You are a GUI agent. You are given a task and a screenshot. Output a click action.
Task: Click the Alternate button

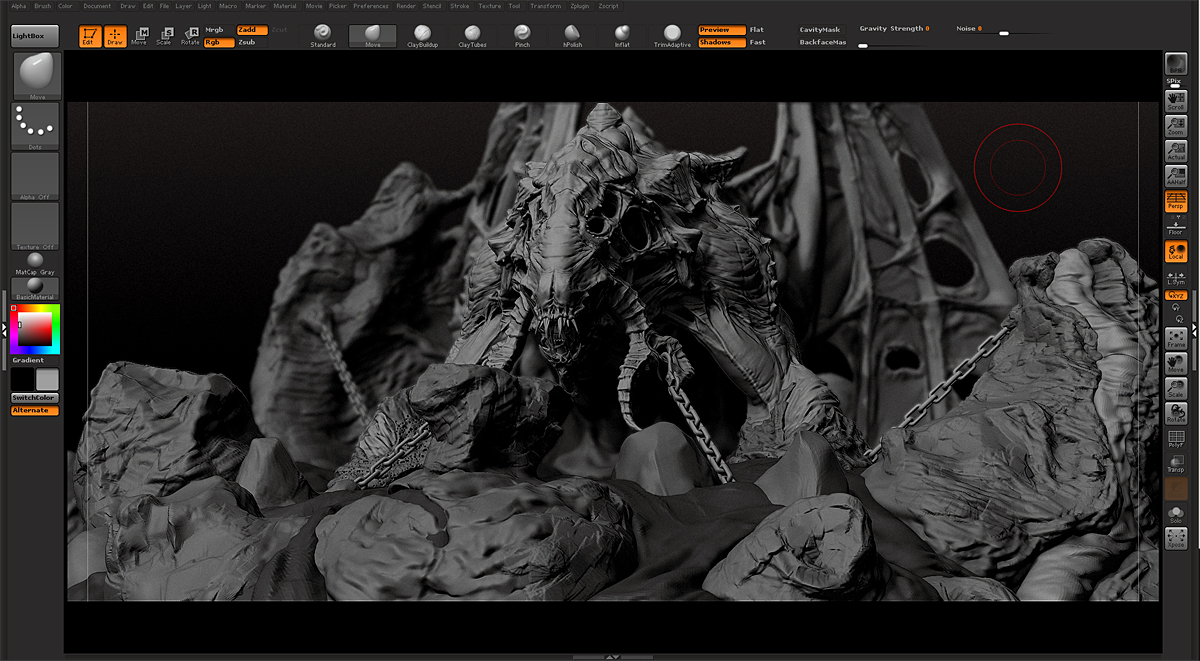click(x=35, y=411)
